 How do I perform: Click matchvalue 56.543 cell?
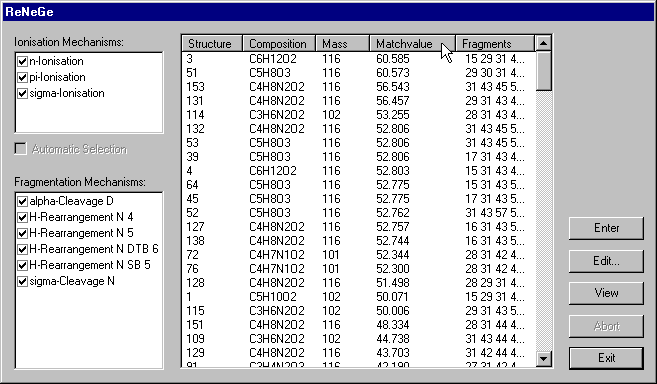click(393, 87)
